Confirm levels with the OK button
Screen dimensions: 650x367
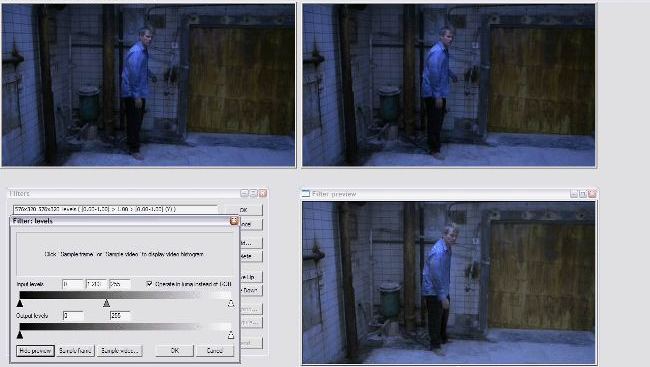point(175,351)
